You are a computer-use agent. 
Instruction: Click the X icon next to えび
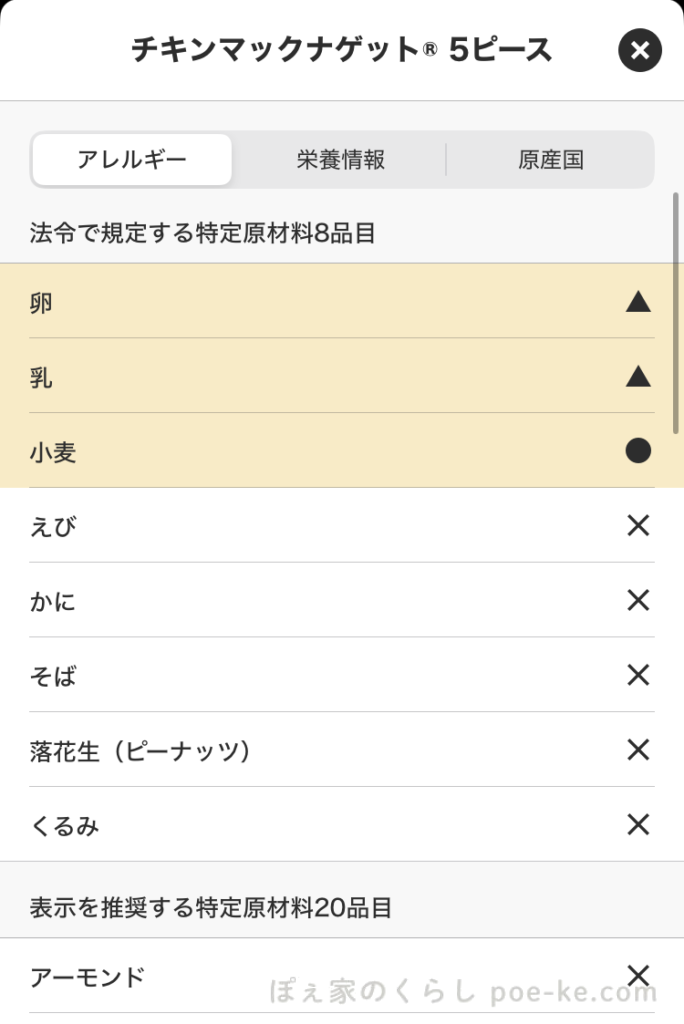637,526
